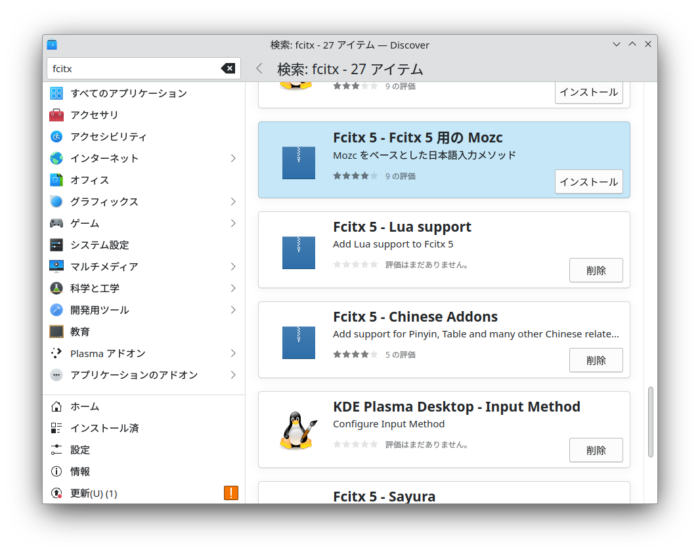Open the オフィス category
Viewport: 700px width, 554px height.
click(144, 180)
